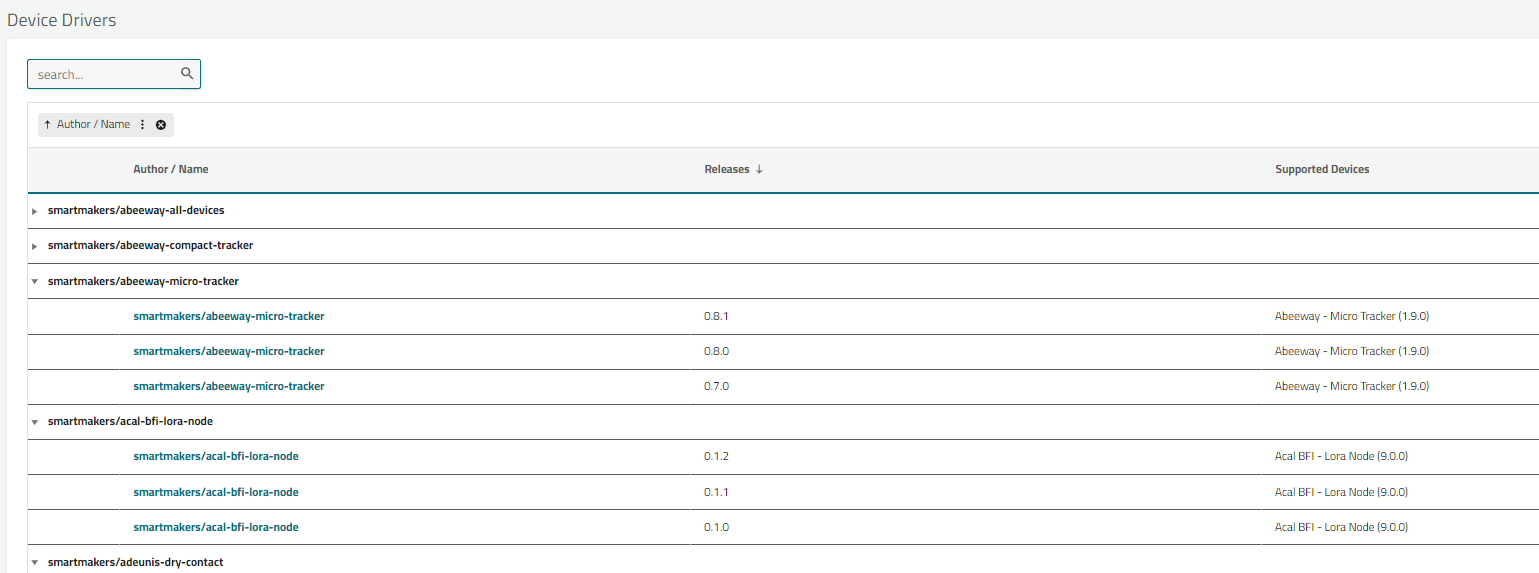
Task: Expand the smartmakers/abeeway-all-devices group
Action: 35,211
